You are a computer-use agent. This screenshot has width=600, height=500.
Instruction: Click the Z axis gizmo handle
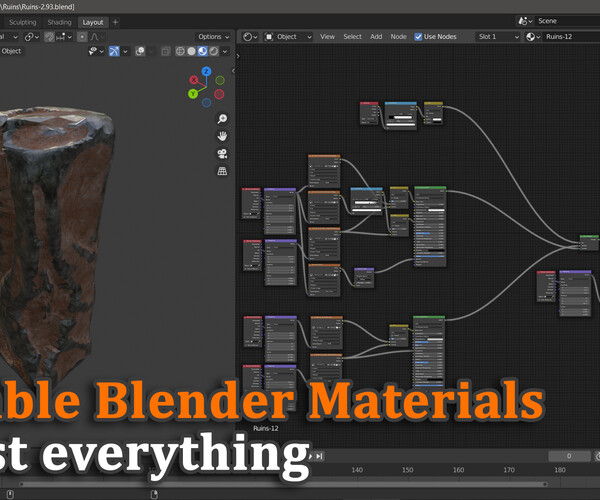click(x=206, y=71)
